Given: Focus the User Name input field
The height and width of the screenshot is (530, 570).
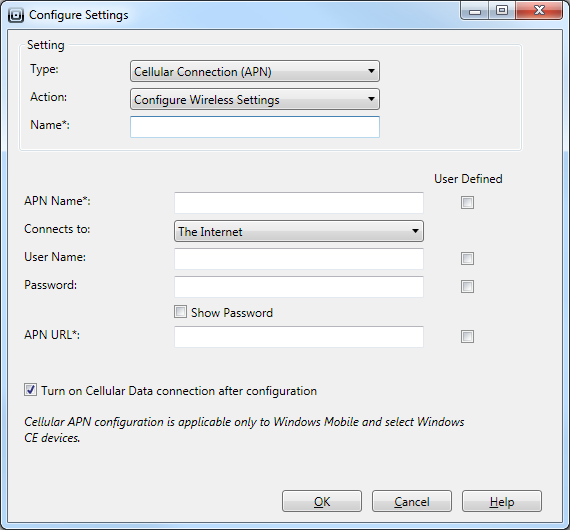Looking at the screenshot, I should coord(299,259).
